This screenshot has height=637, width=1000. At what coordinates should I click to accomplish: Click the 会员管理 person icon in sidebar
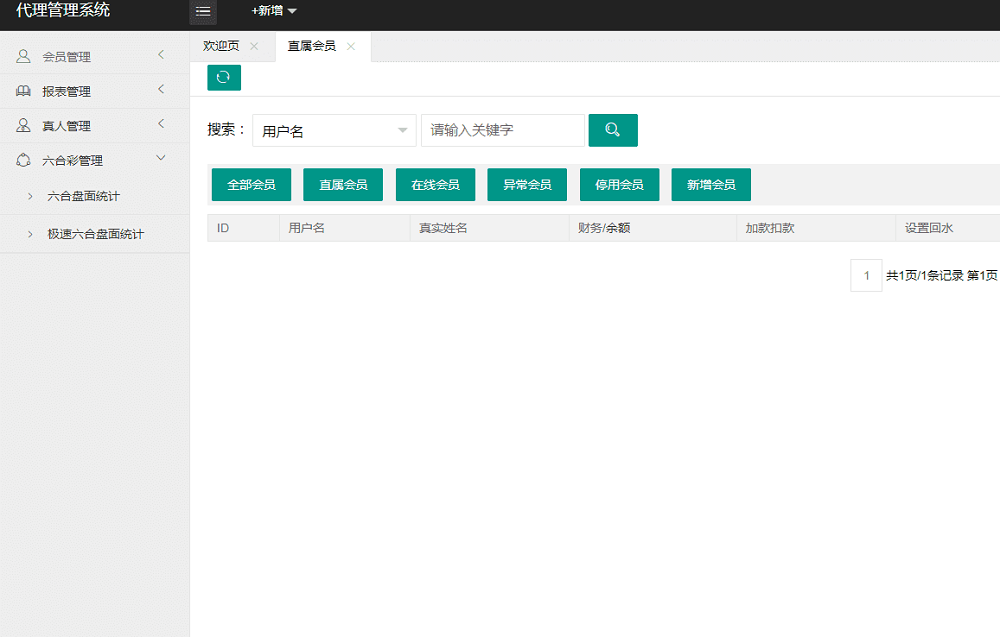coord(23,55)
